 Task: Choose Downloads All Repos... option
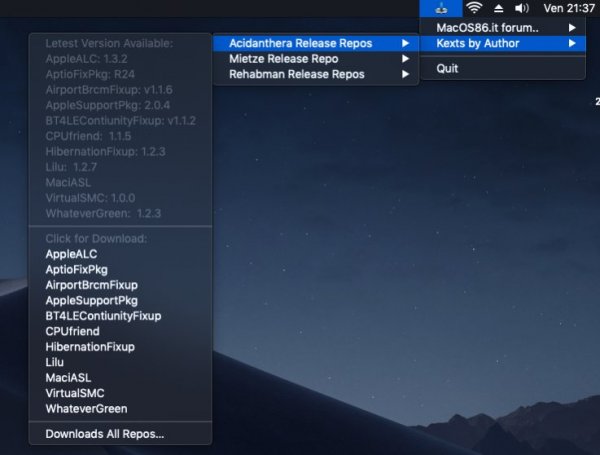[104, 434]
